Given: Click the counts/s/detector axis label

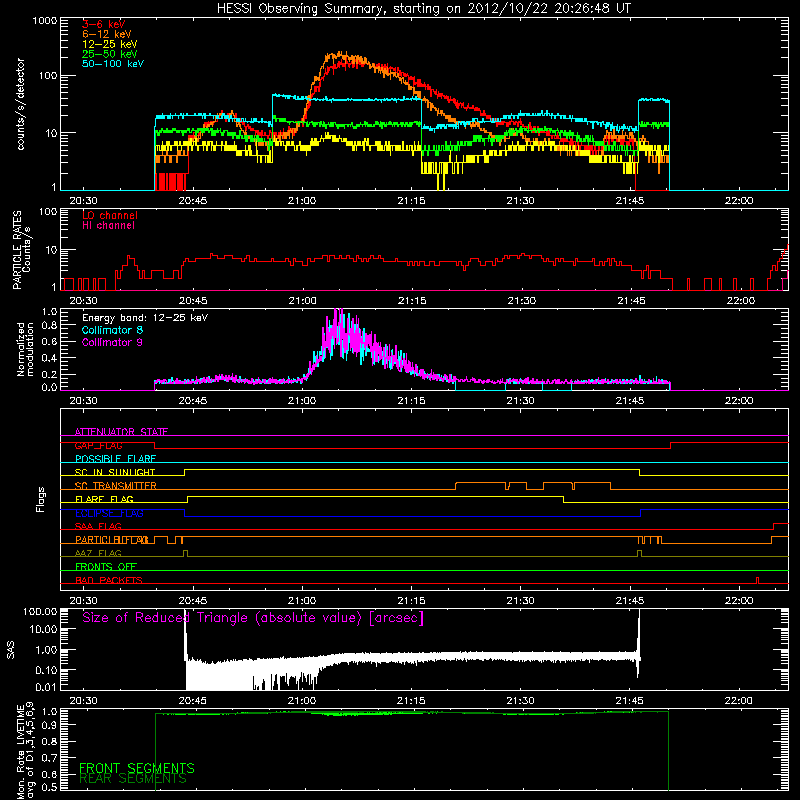Looking at the screenshot, I should click(21, 104).
